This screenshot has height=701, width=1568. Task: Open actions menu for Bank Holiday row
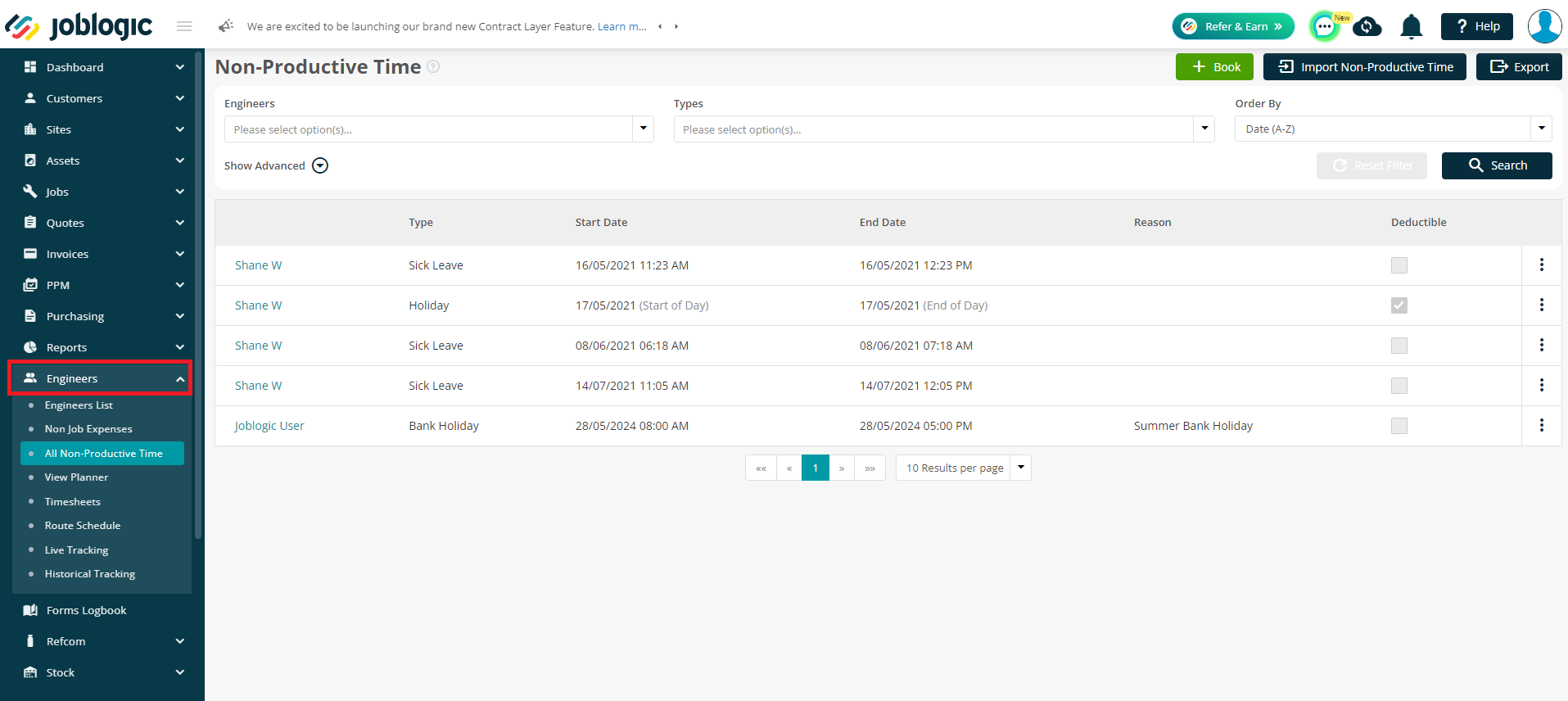pyautogui.click(x=1541, y=425)
